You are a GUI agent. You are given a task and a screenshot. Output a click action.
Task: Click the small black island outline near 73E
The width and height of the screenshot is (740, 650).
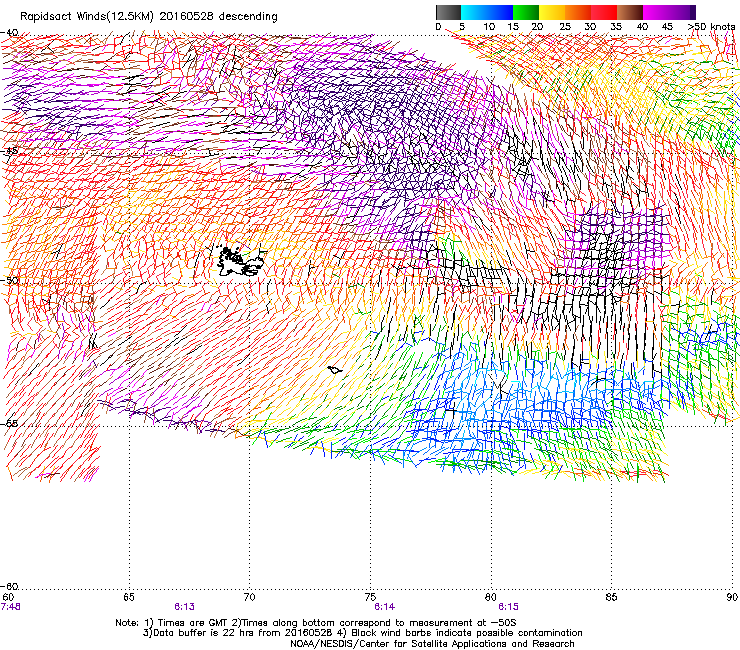tap(335, 370)
